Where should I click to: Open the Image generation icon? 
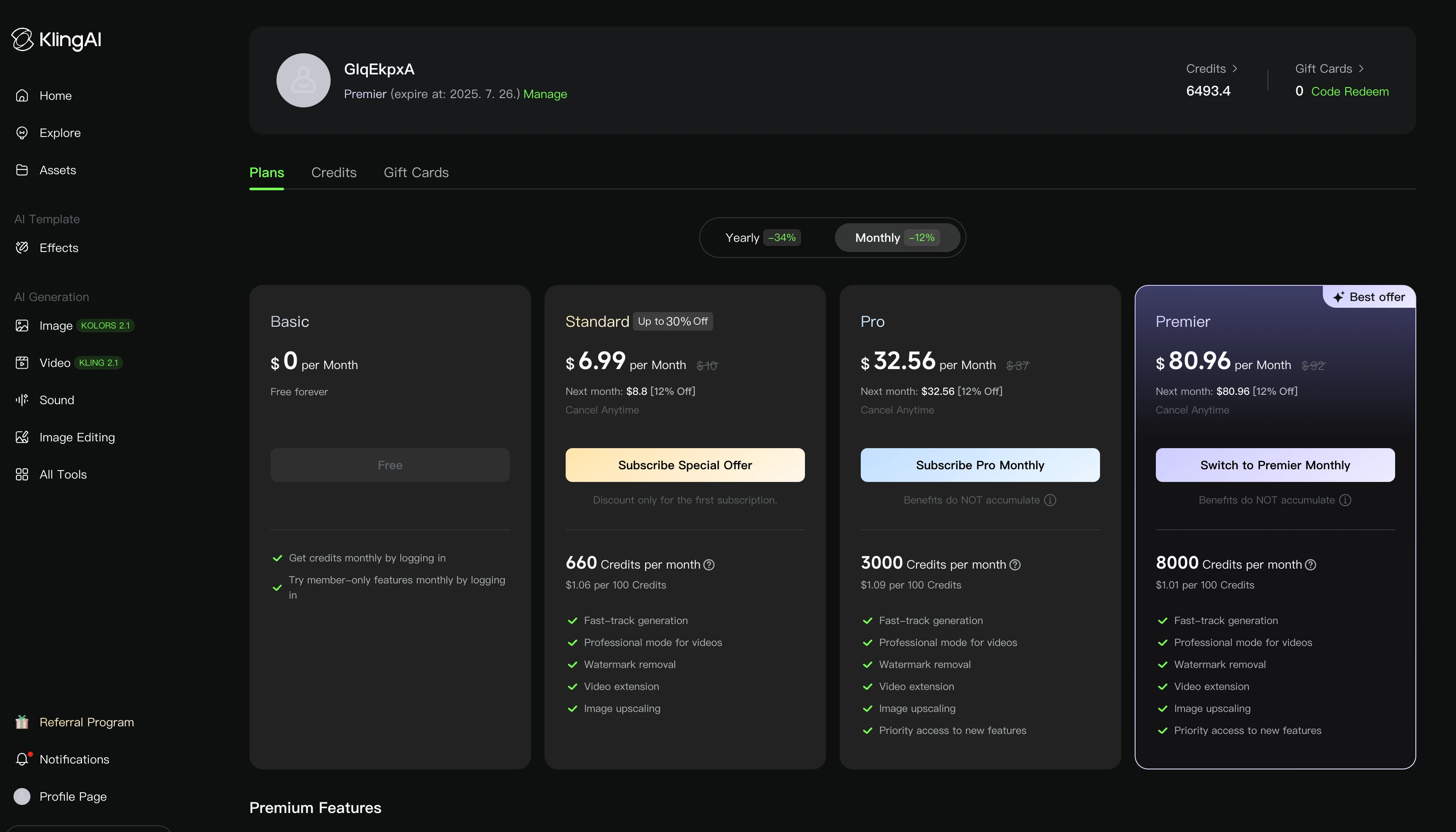point(22,325)
